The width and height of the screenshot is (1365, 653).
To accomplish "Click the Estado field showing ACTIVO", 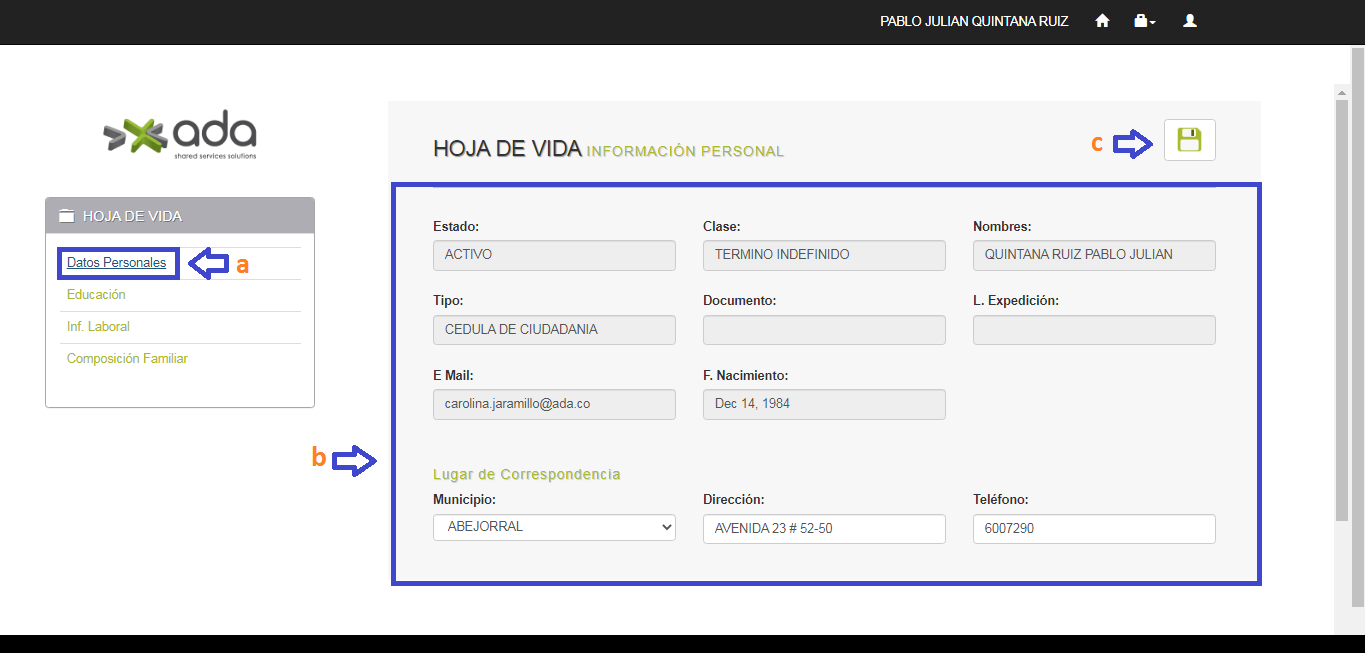I will click(x=554, y=255).
